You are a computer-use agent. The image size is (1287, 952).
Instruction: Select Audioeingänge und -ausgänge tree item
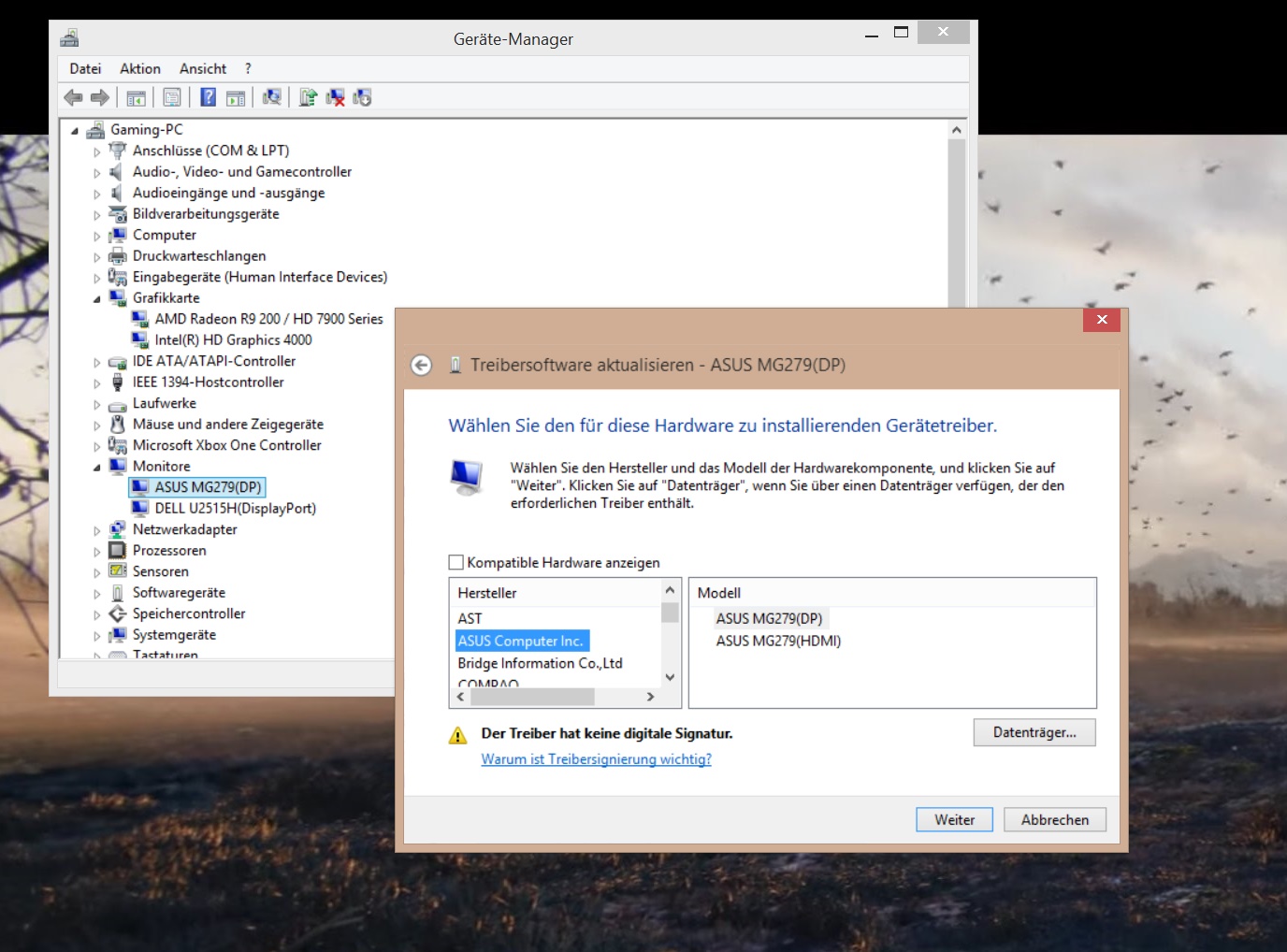point(229,193)
